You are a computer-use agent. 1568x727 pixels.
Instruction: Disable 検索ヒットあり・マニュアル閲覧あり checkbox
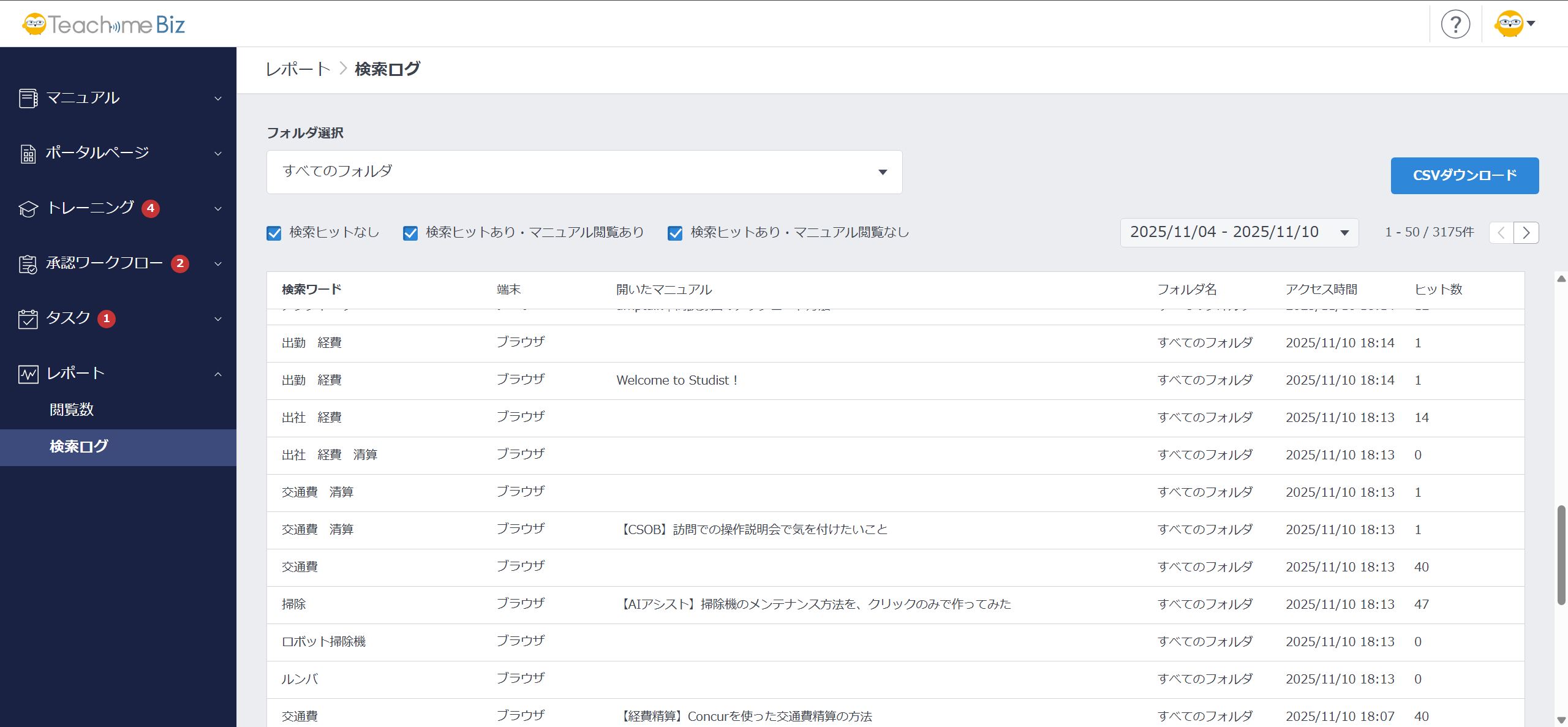point(410,233)
